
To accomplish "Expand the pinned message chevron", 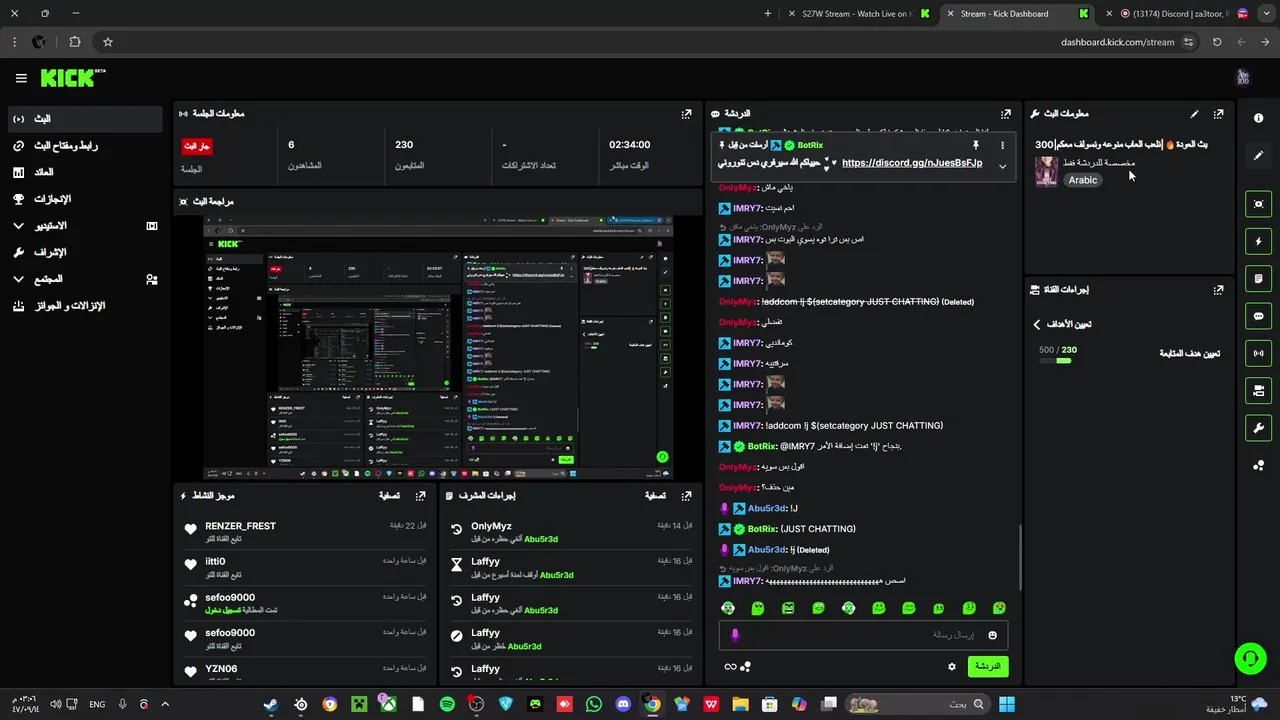I will click(x=1002, y=166).
